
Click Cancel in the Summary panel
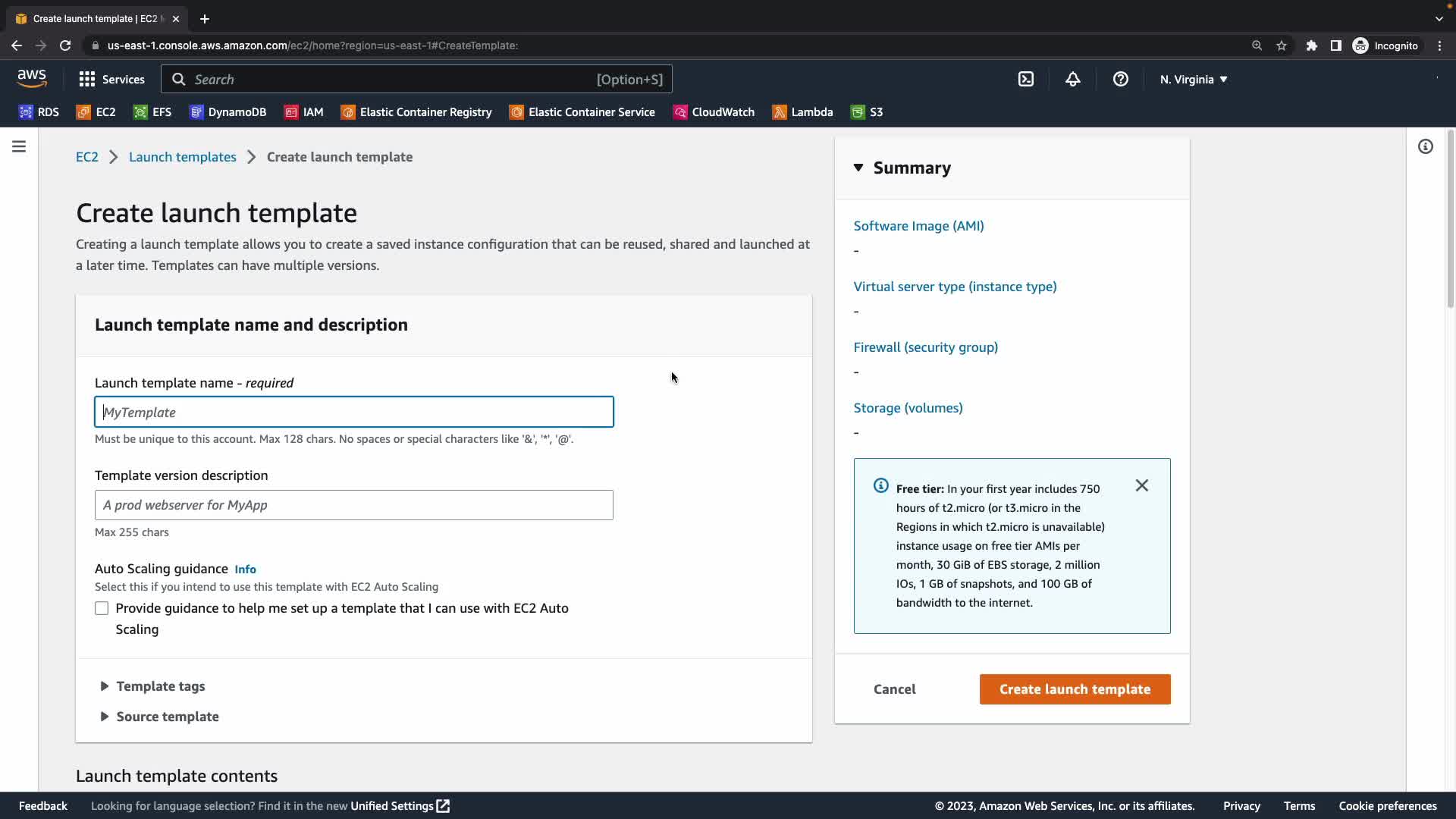click(894, 689)
